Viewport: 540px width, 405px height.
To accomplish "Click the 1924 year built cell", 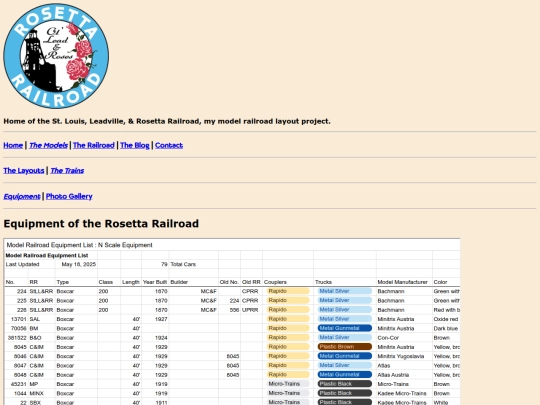I will (x=155, y=338).
